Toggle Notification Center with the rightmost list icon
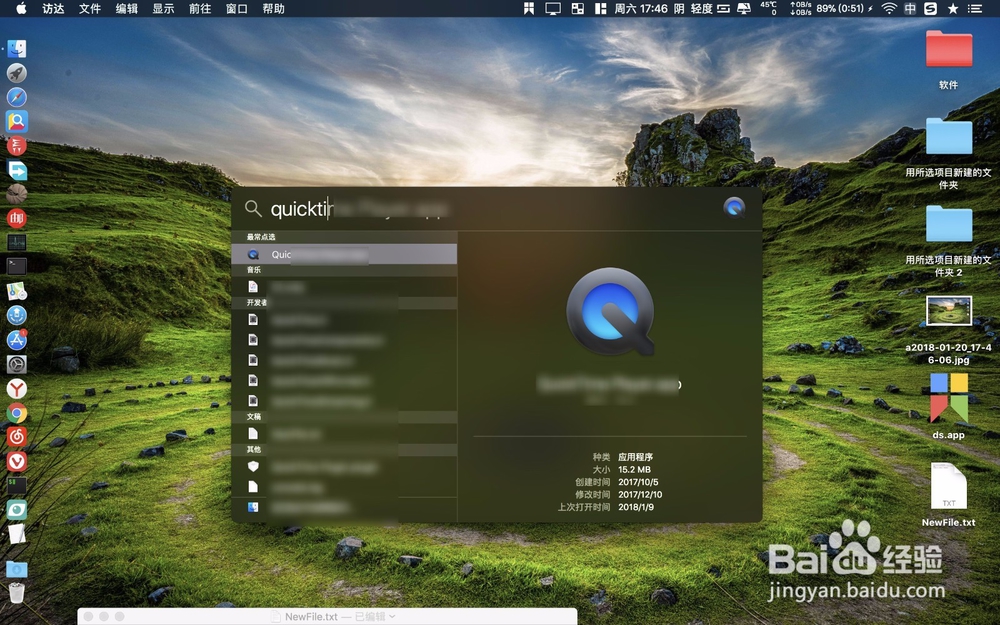 point(977,10)
